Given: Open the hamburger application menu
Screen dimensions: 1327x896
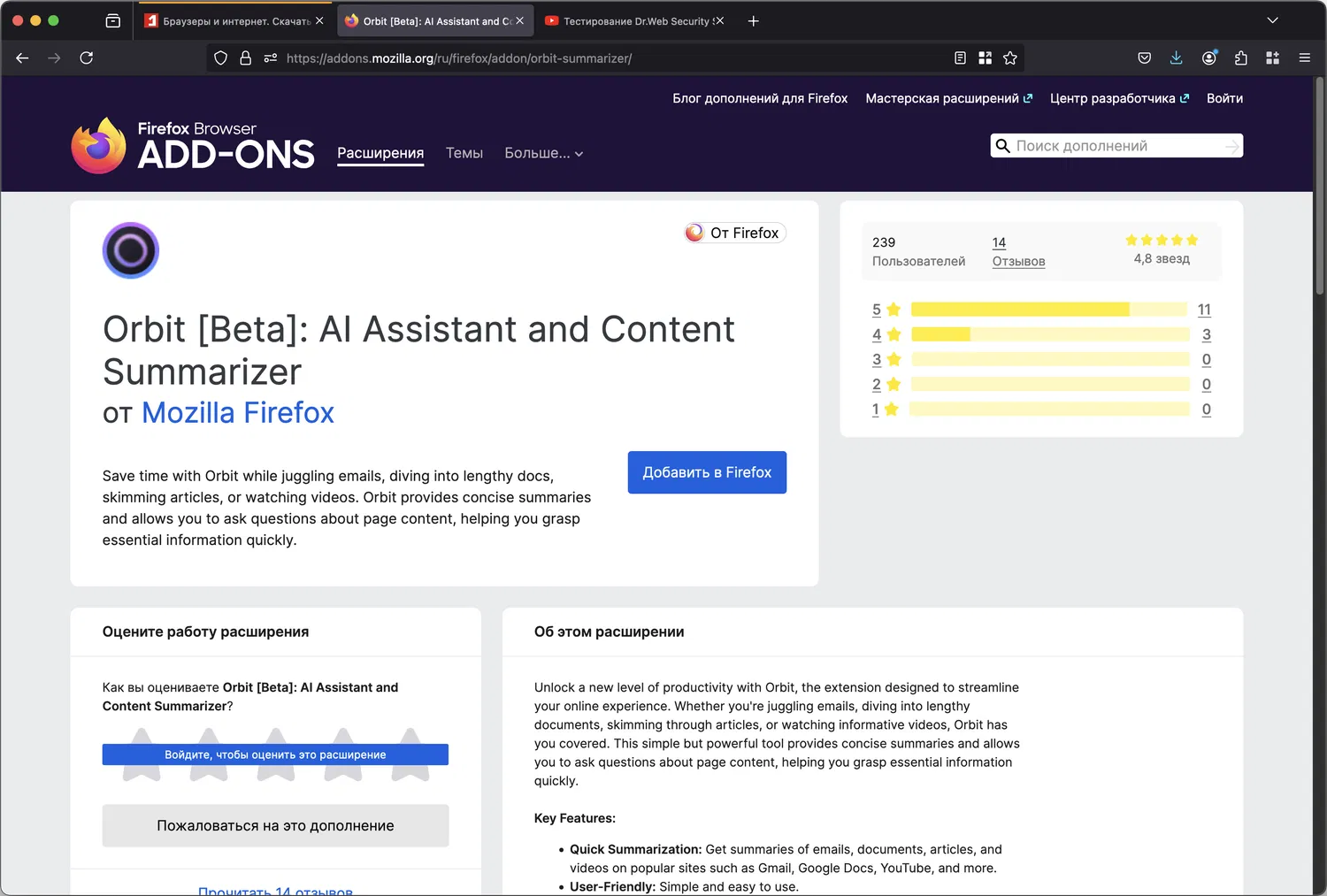Looking at the screenshot, I should click(1304, 58).
